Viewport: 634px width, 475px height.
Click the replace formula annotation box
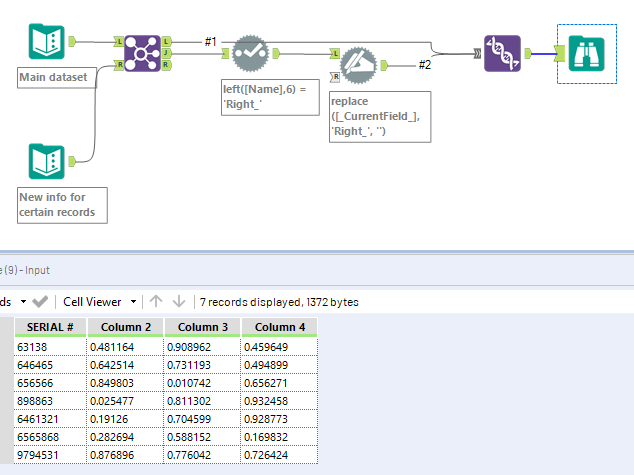coord(379,119)
